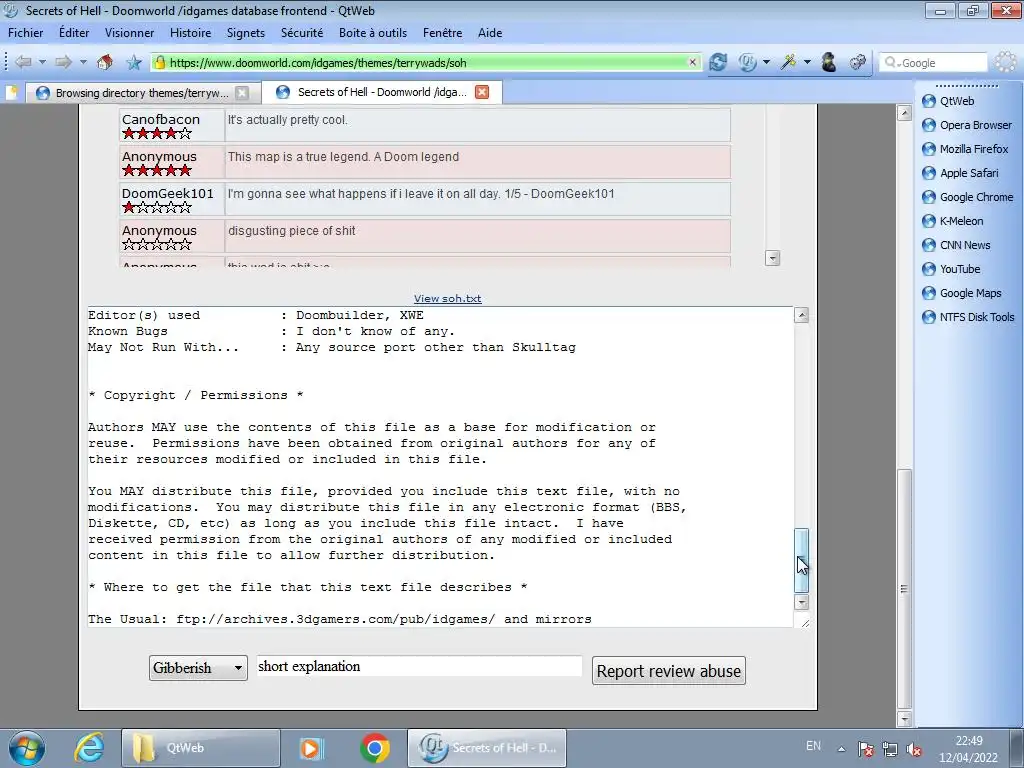
Task: Click text file scrollbar down arrow
Action: pos(801,602)
